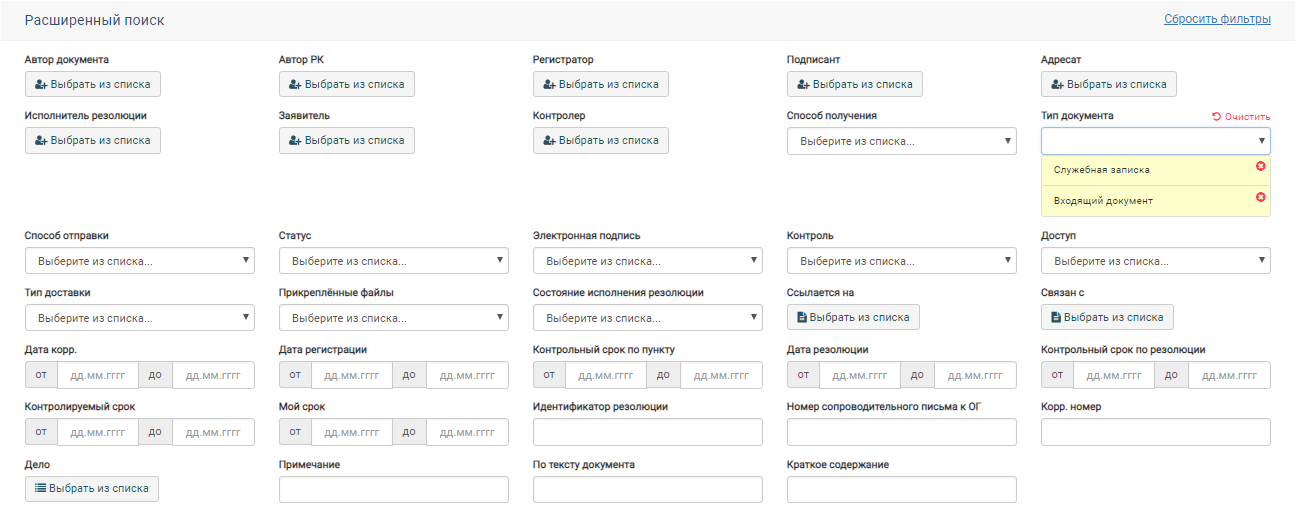The height and width of the screenshot is (522, 1299).
Task: Choose Автор документа from list
Action: coord(92,85)
